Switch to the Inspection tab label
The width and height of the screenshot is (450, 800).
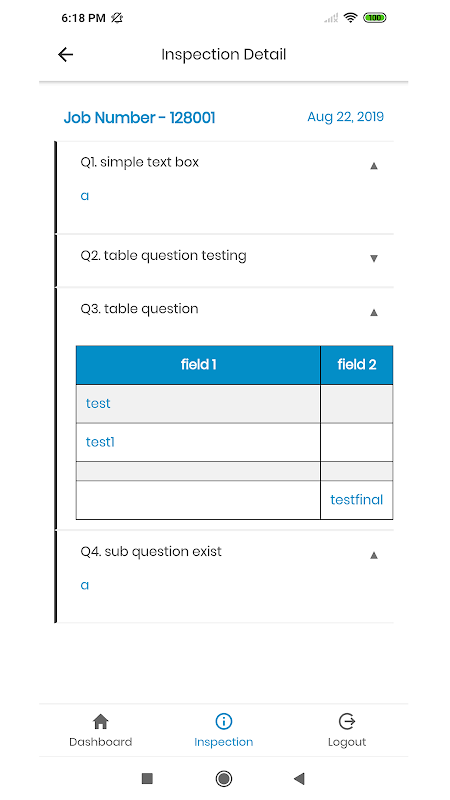point(223,742)
